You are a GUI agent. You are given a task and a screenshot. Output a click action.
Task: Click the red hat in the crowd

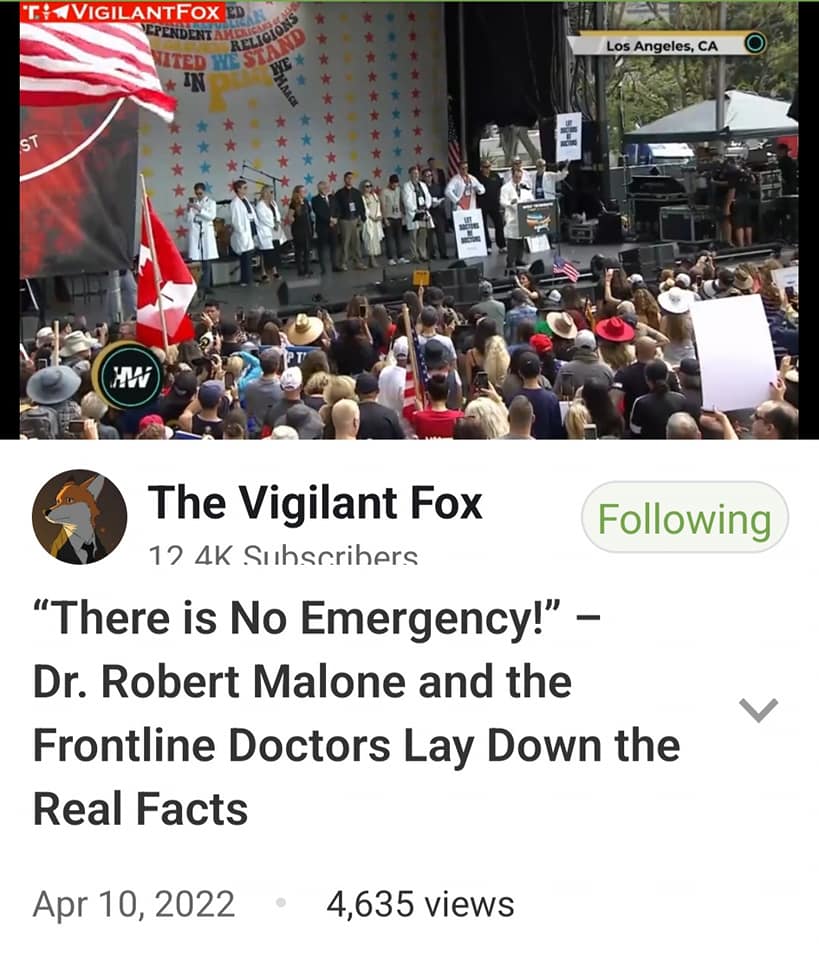coord(615,329)
